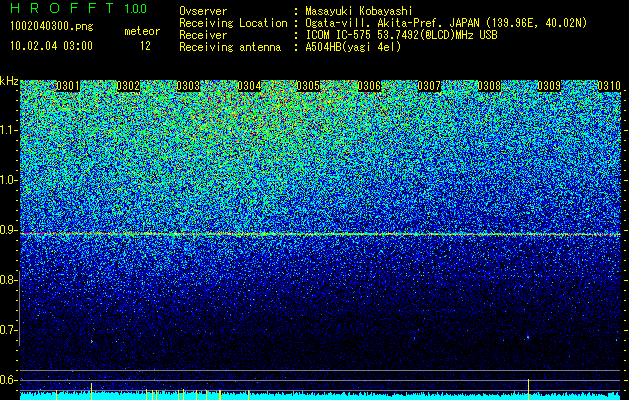
Task: Click the 0.8 frequency axis label
Action: 8,280
